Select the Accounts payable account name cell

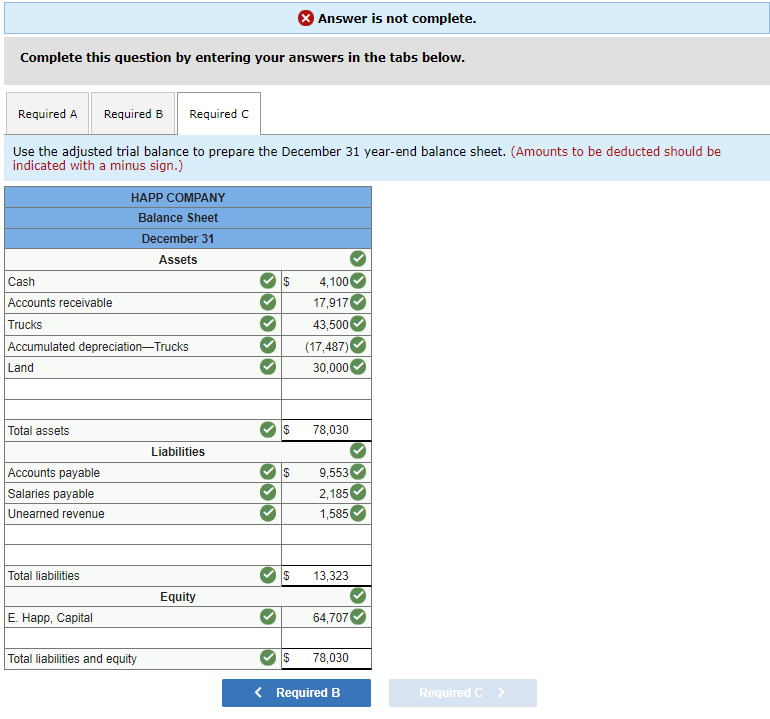coord(143,472)
